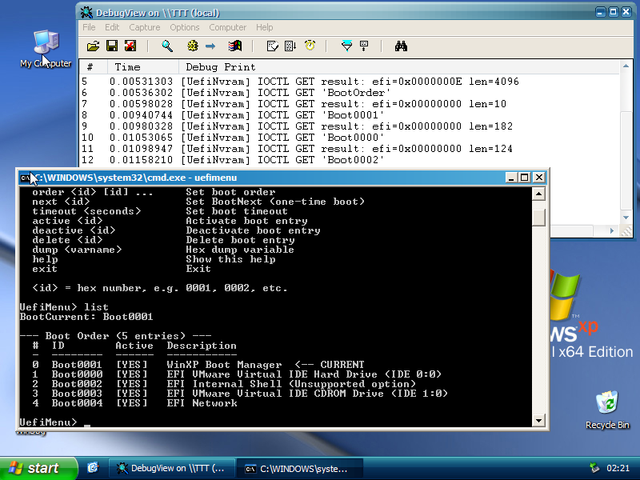
Task: Open the Help menu in DebugView
Action: coord(264,27)
